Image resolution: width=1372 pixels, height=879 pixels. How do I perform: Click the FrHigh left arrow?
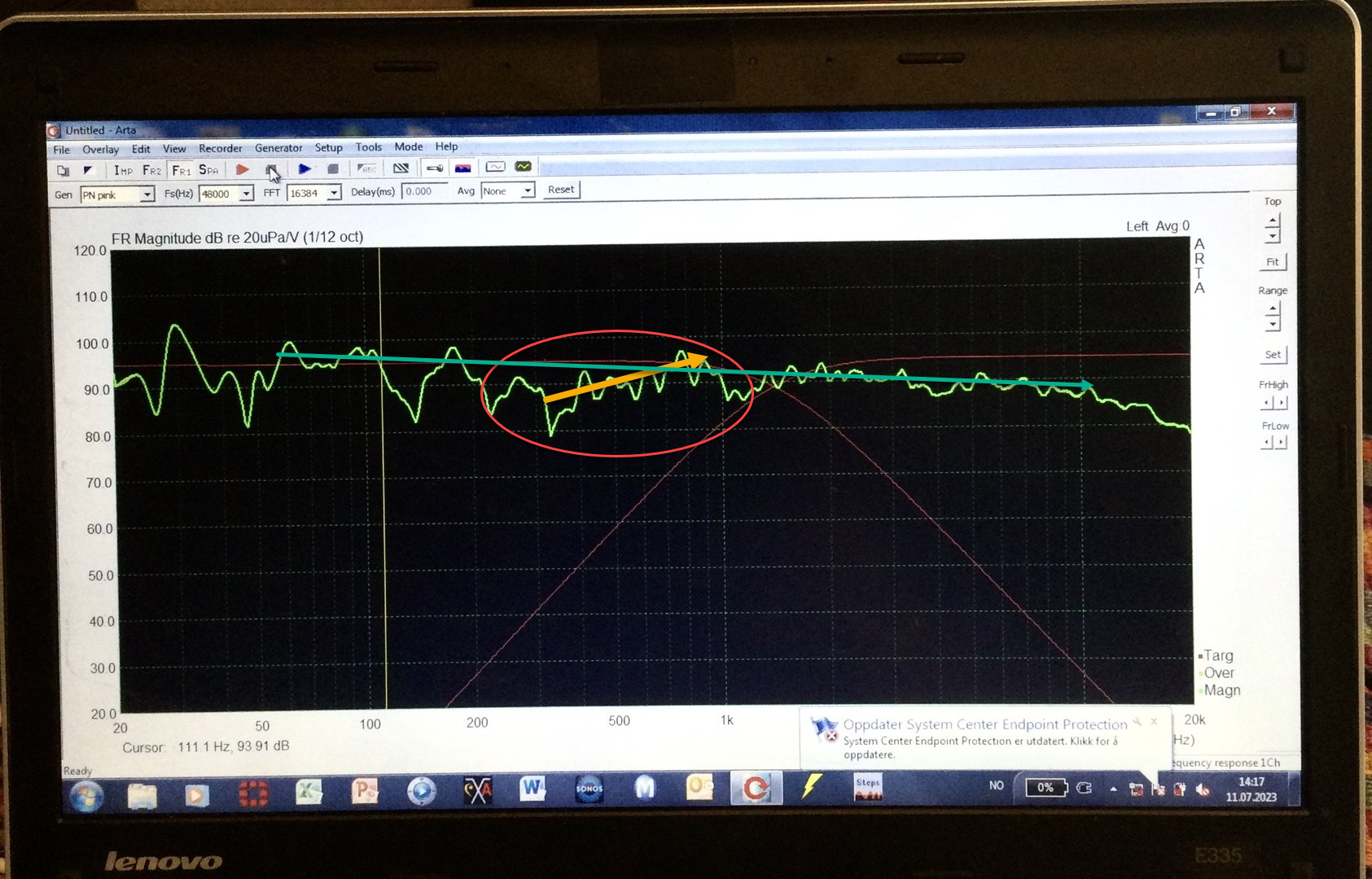pos(1267,403)
